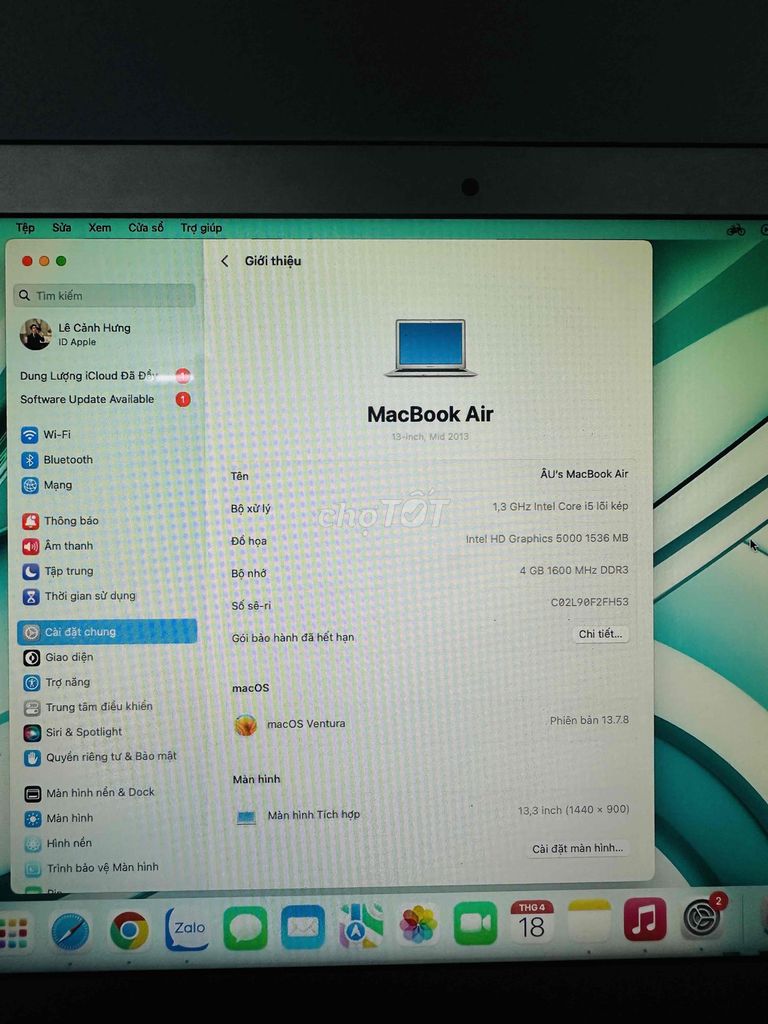This screenshot has width=768, height=1024.
Task: Open FaceTime from the Dock
Action: pos(475,923)
